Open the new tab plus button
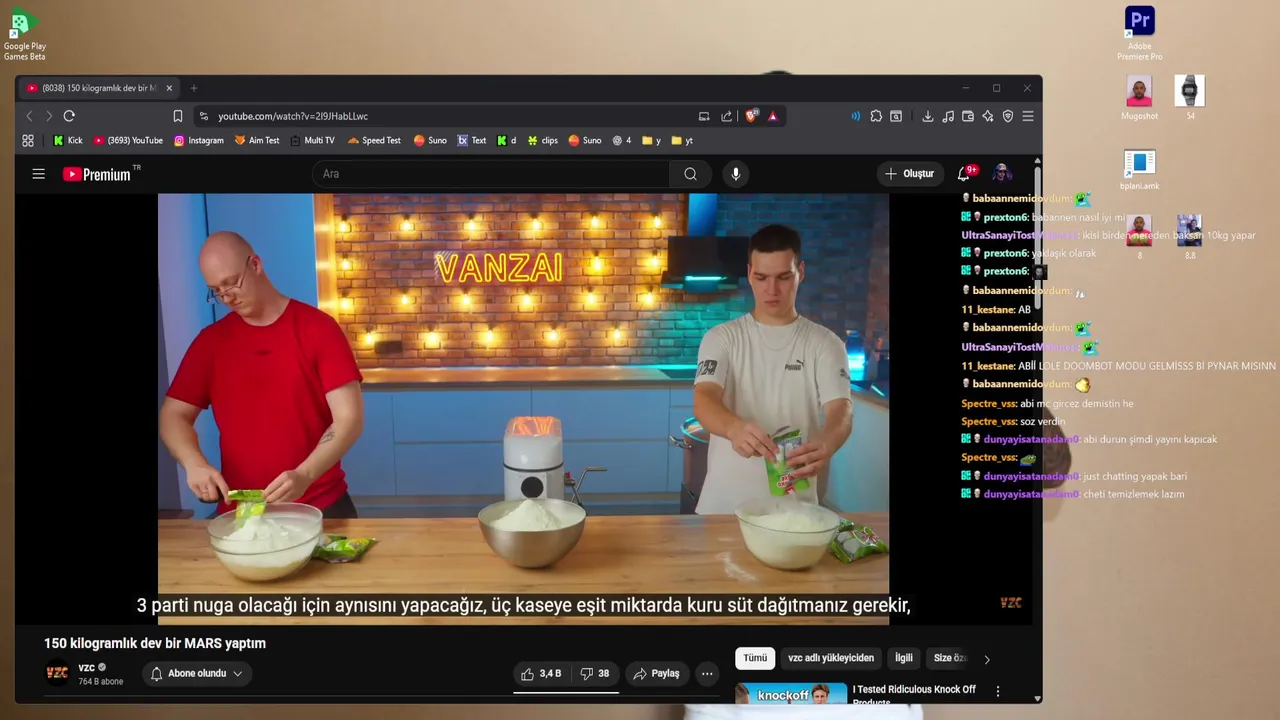This screenshot has width=1280, height=720. 194,88
